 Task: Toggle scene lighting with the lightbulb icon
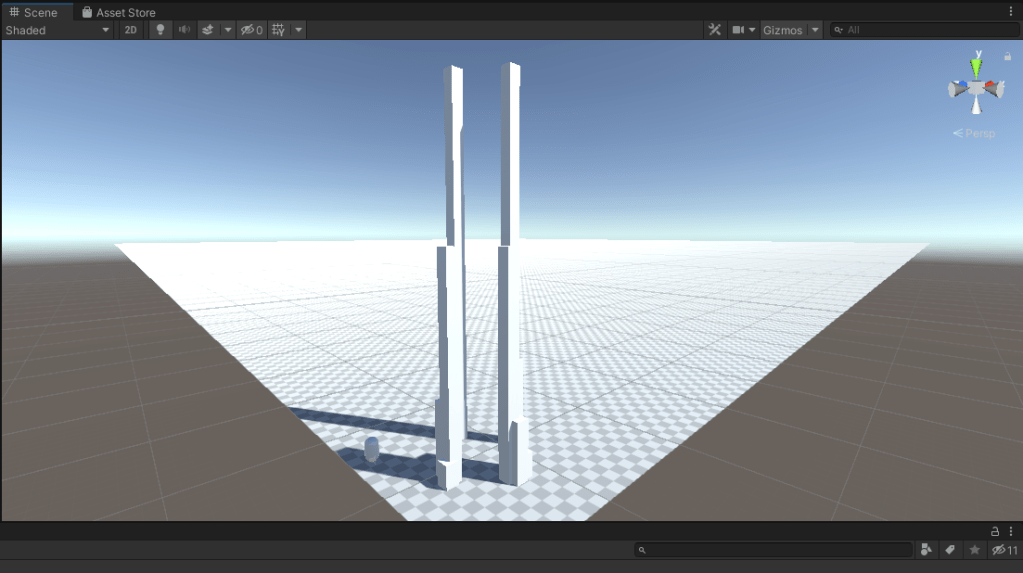coord(159,30)
